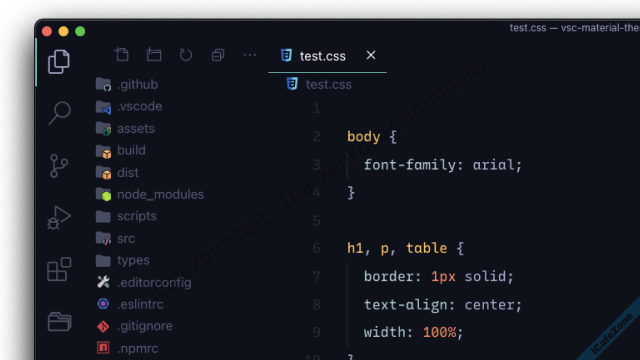Click 'text-align' property on line 8
The width and height of the screenshot is (640, 360).
pos(405,305)
